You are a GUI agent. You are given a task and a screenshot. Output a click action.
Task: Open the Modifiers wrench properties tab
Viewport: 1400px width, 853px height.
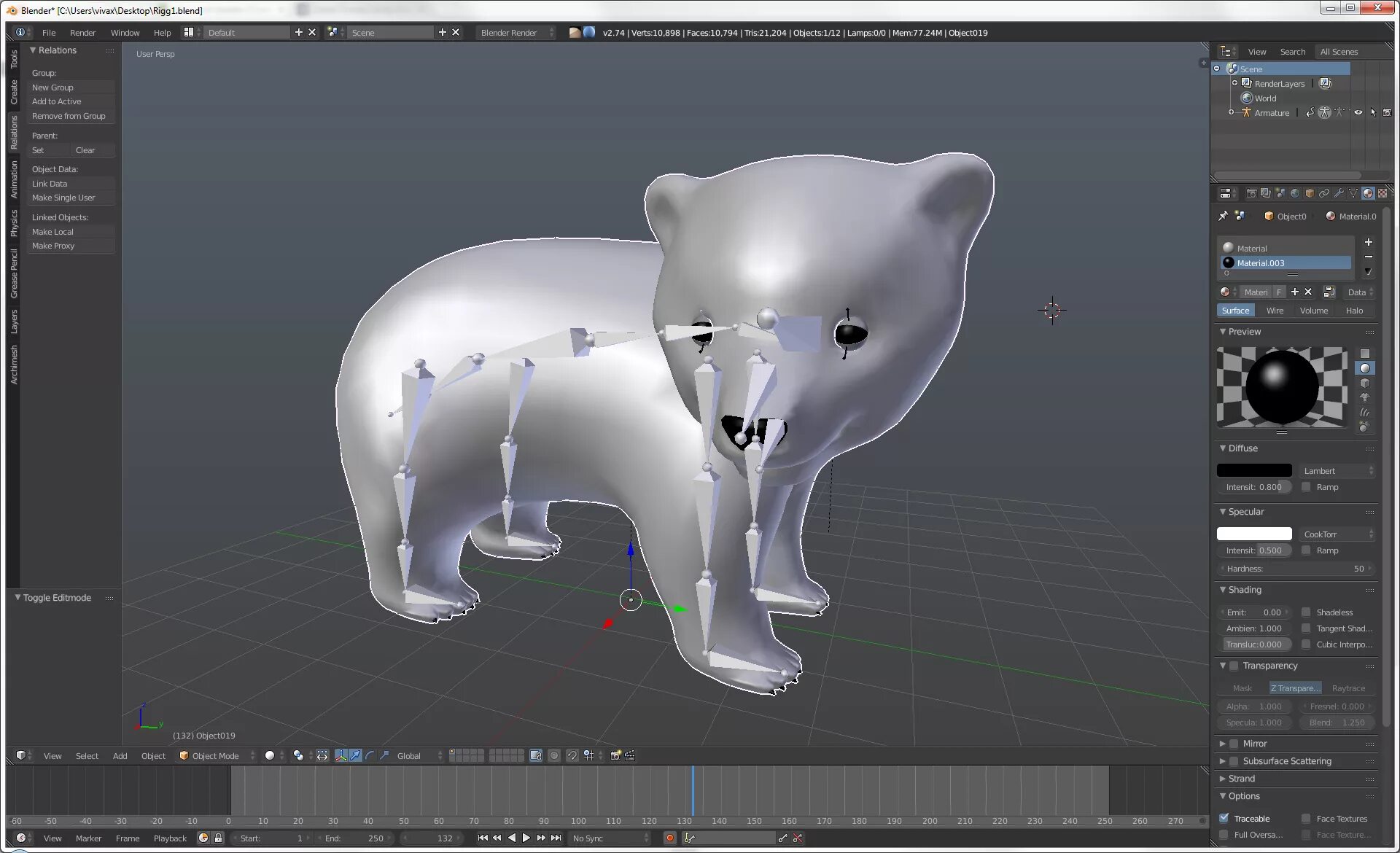[x=1339, y=193]
